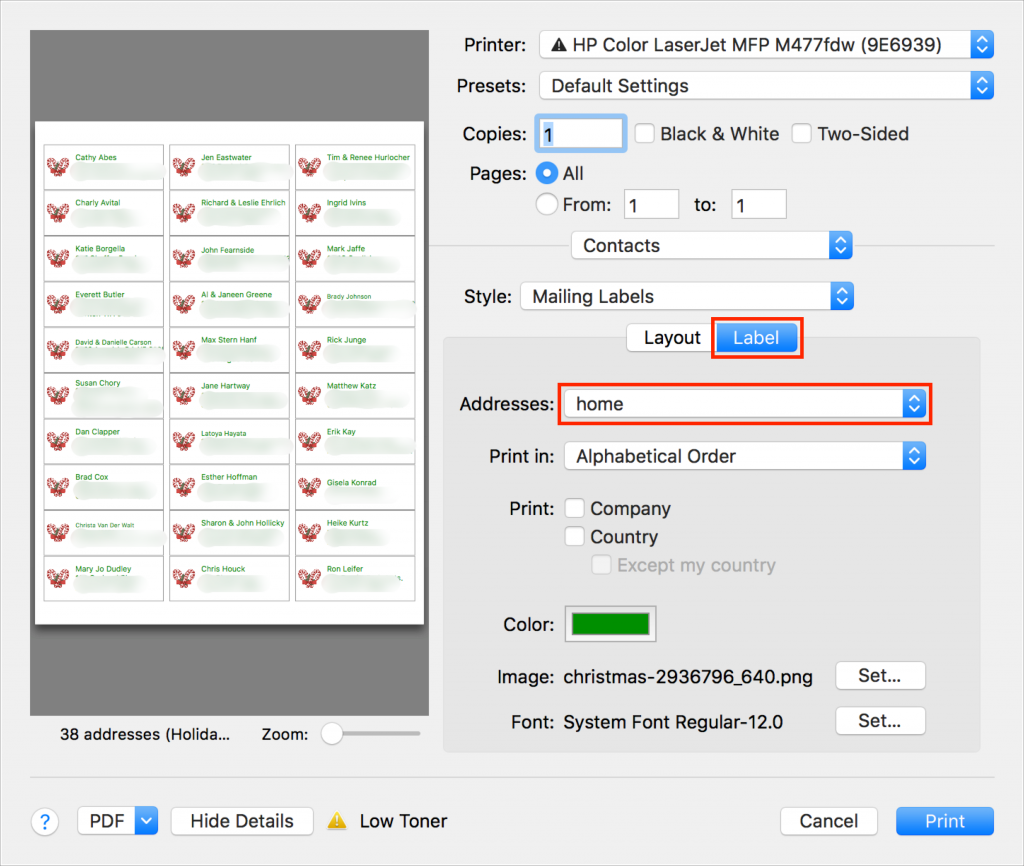The image size is (1024, 866).
Task: Click the Cathy Abes label candy icon
Action: [58, 167]
